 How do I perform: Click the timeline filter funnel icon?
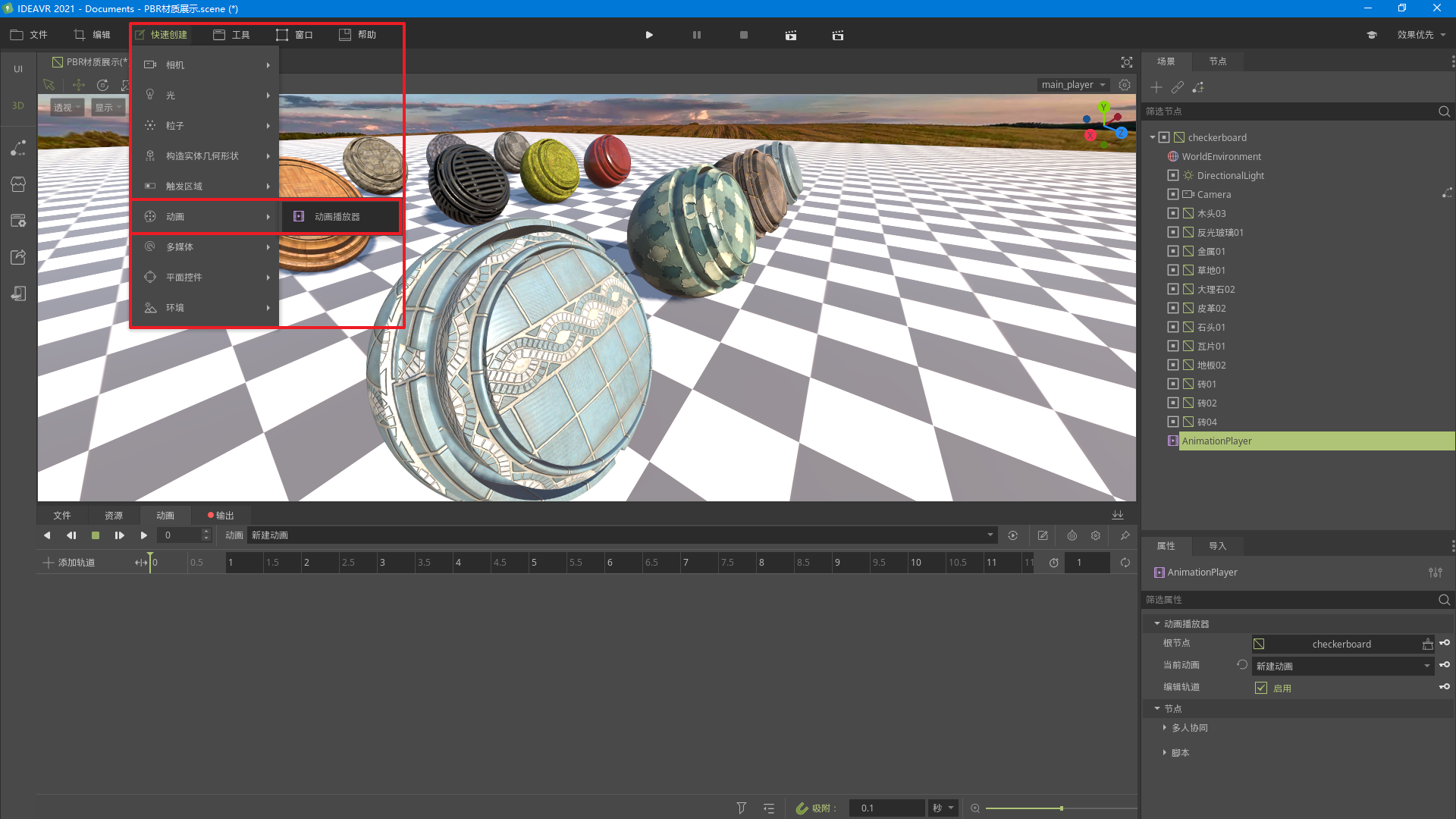pyautogui.click(x=741, y=808)
